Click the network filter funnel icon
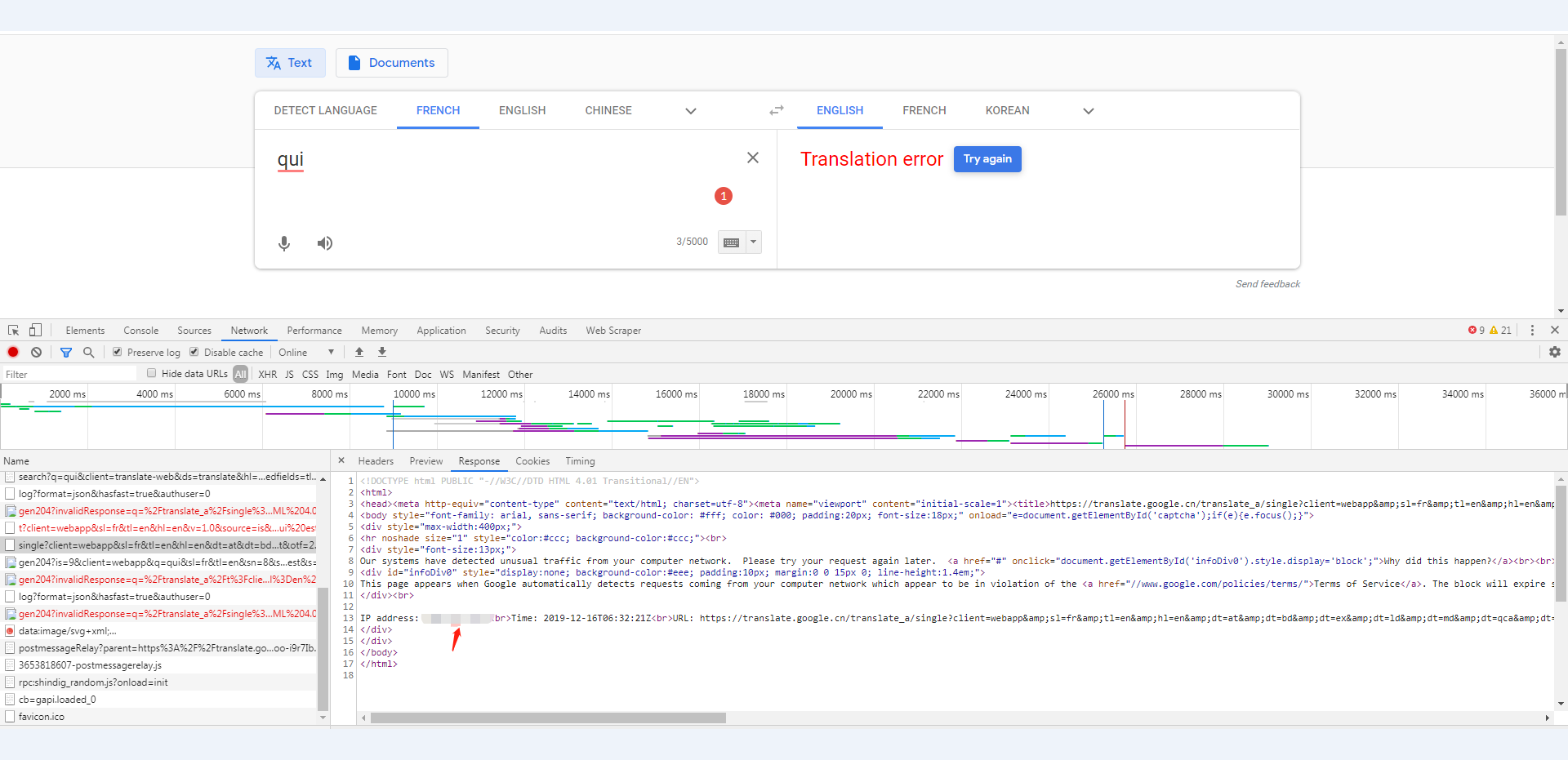The image size is (1568, 760). [66, 353]
